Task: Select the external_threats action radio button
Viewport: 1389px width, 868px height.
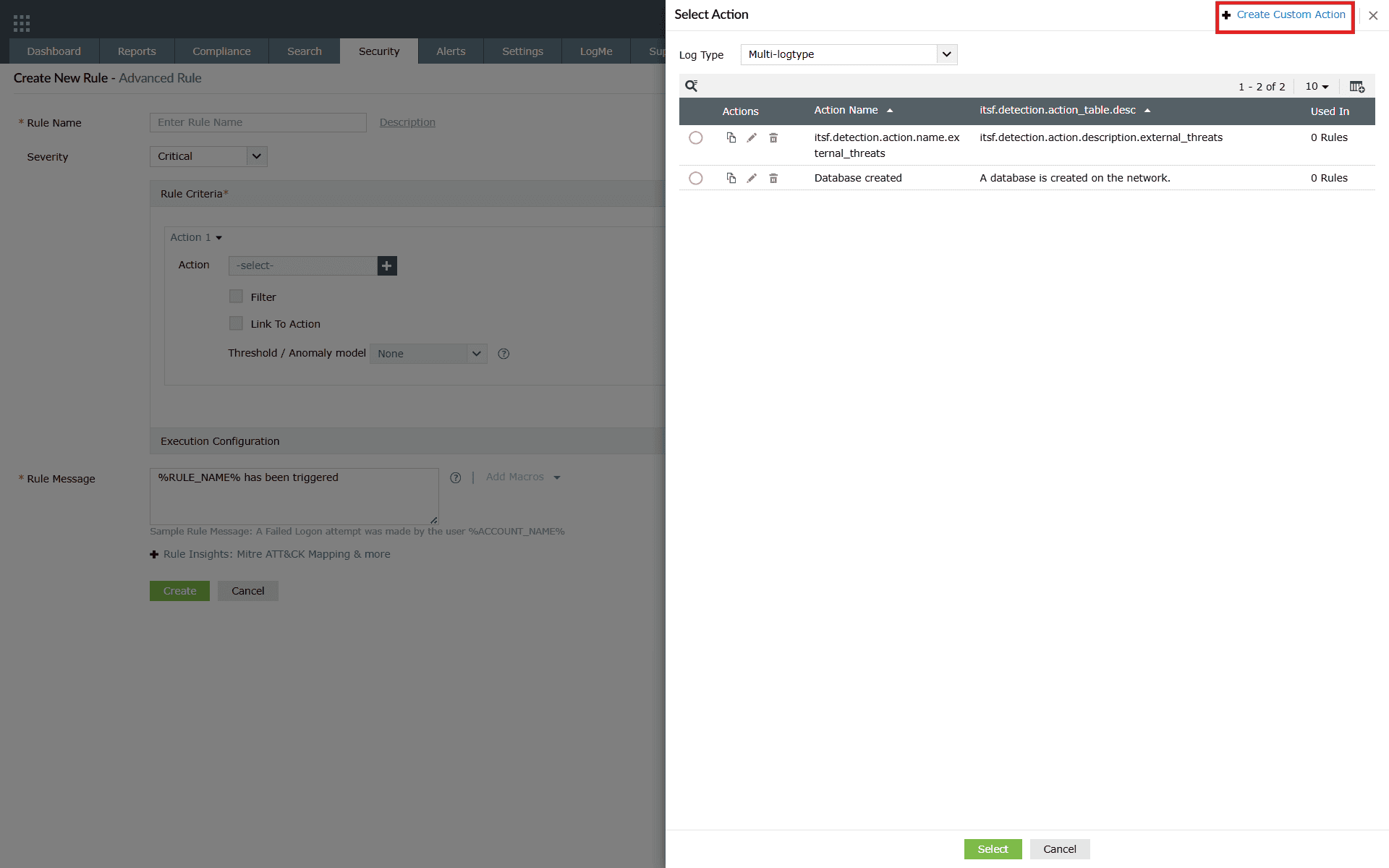Action: tap(695, 137)
